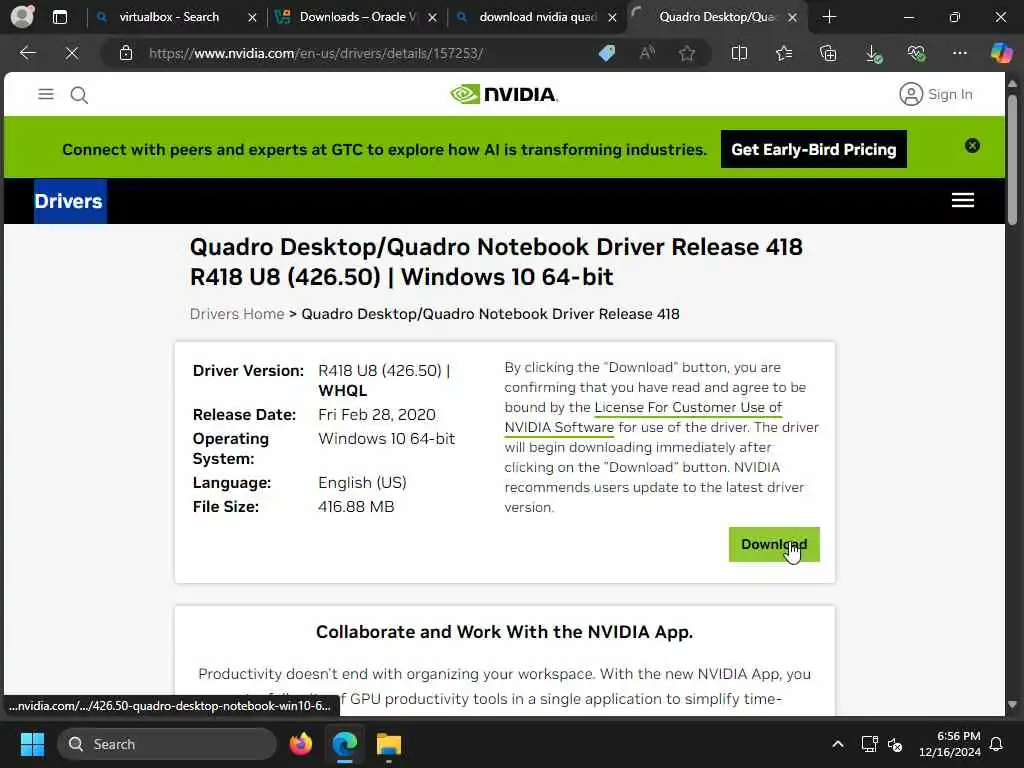Open split screen view

point(739,53)
